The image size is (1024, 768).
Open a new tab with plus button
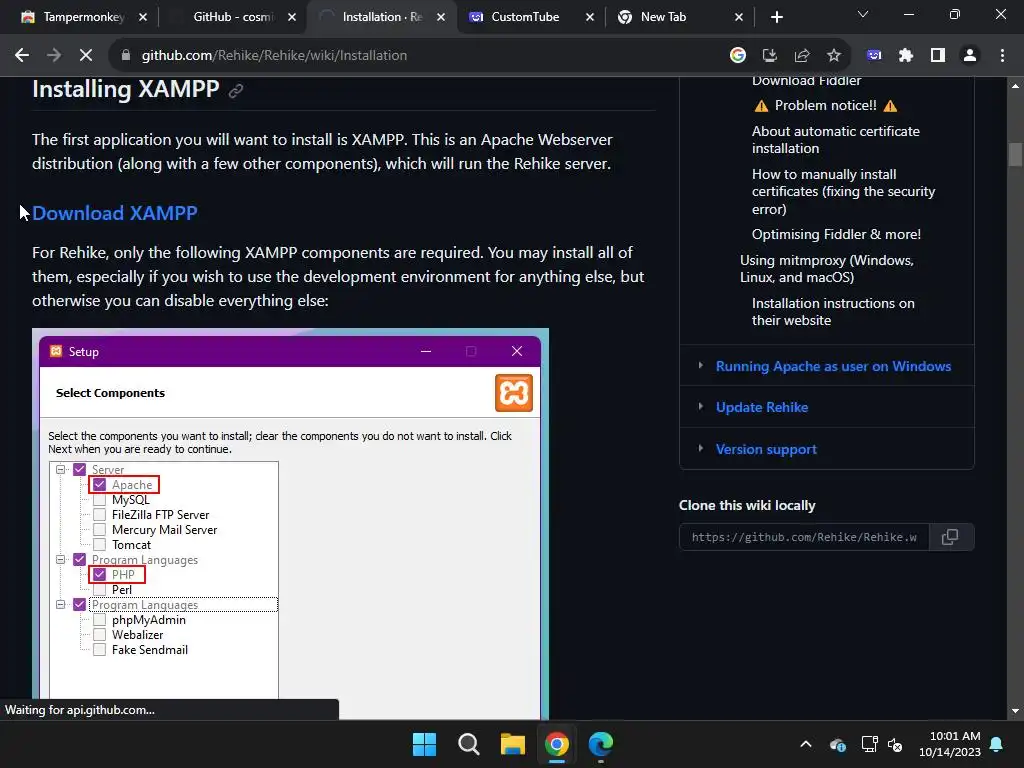776,17
